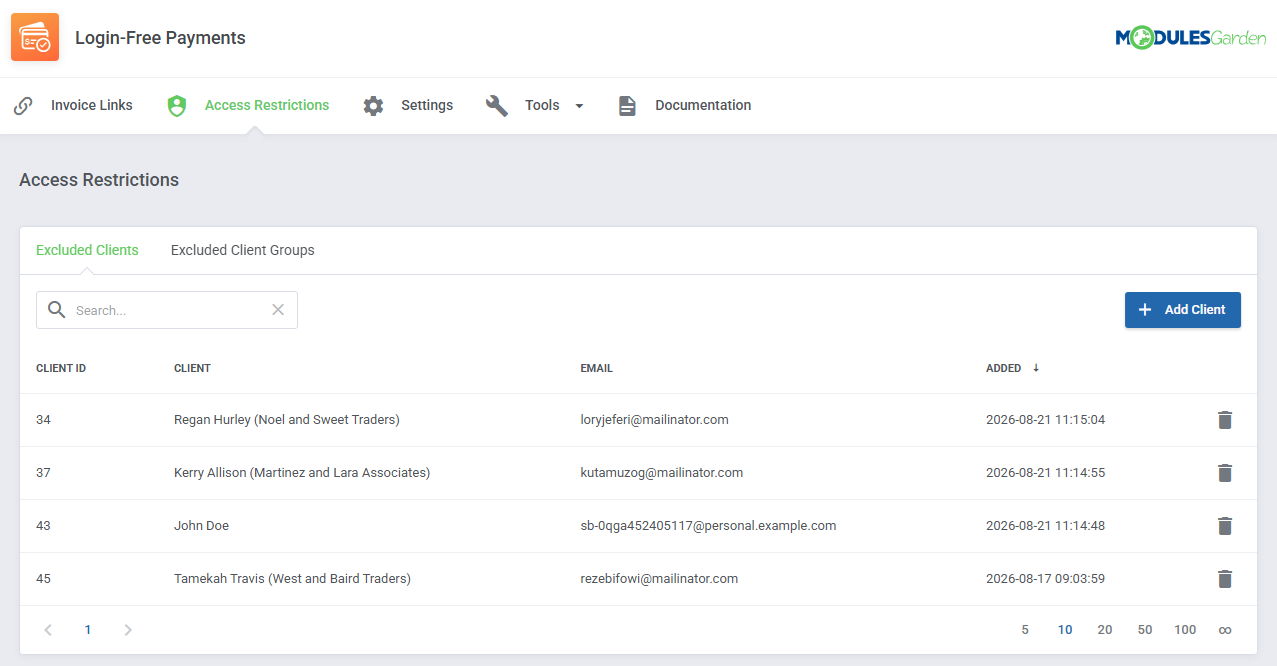The width and height of the screenshot is (1277, 666).
Task: Click email rezebifowi@mailinator.com
Action: pyautogui.click(x=659, y=579)
